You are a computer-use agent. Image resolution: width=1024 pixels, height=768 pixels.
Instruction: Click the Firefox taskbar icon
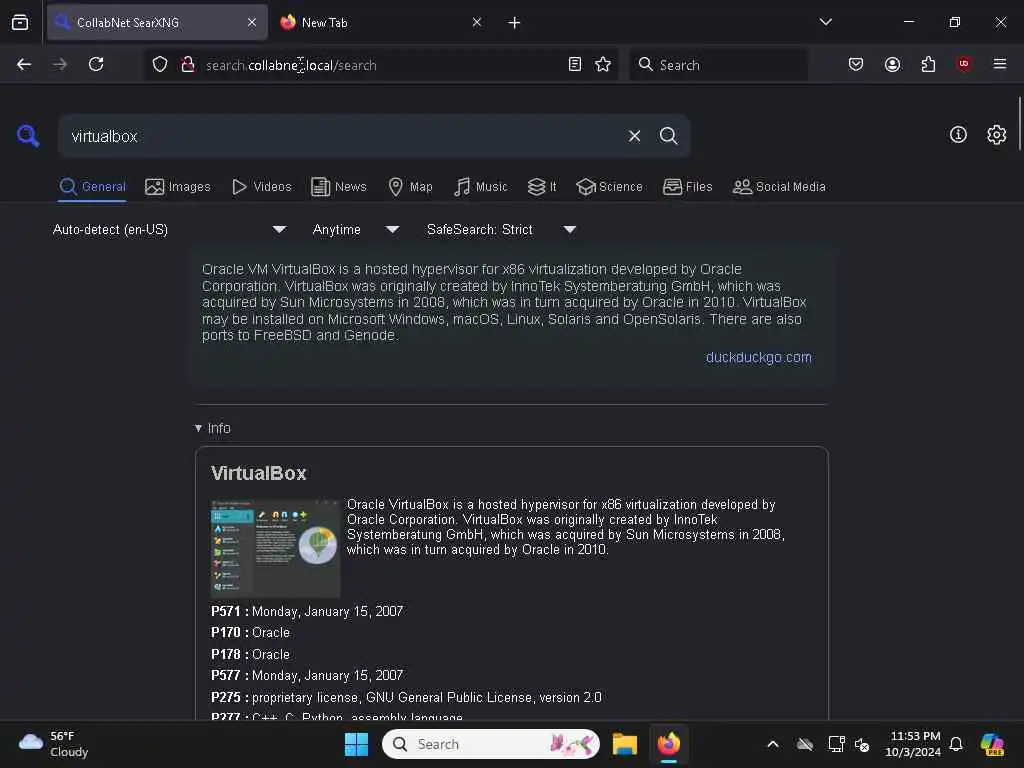[x=669, y=744]
